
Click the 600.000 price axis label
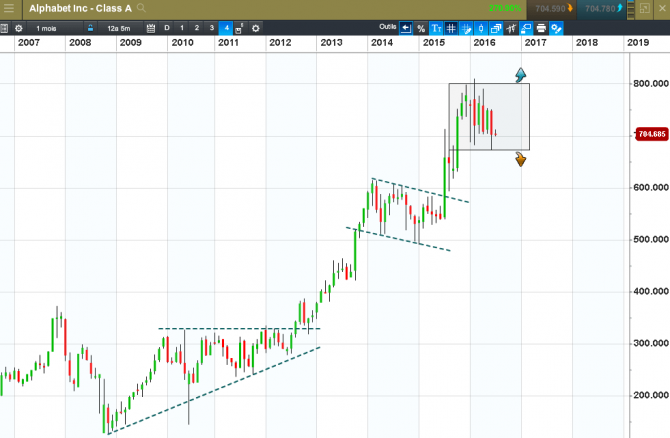pyautogui.click(x=651, y=188)
